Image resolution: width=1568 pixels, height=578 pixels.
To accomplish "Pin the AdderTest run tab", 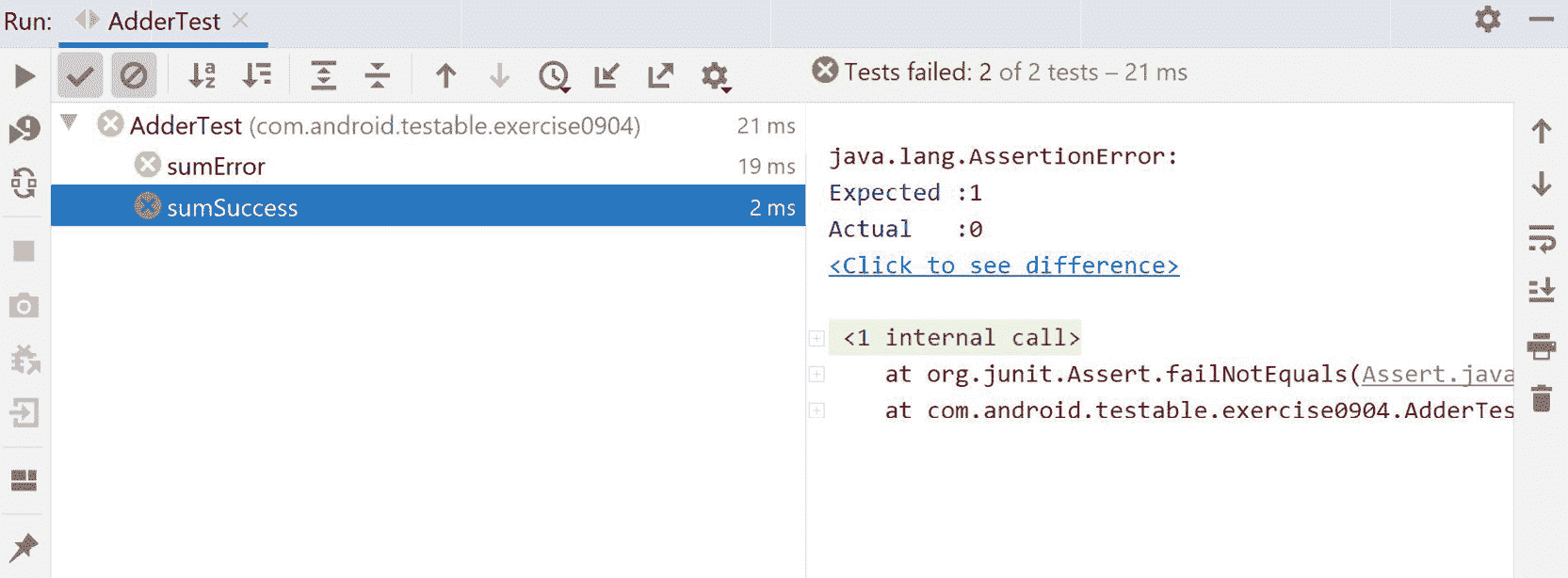I will [x=24, y=547].
